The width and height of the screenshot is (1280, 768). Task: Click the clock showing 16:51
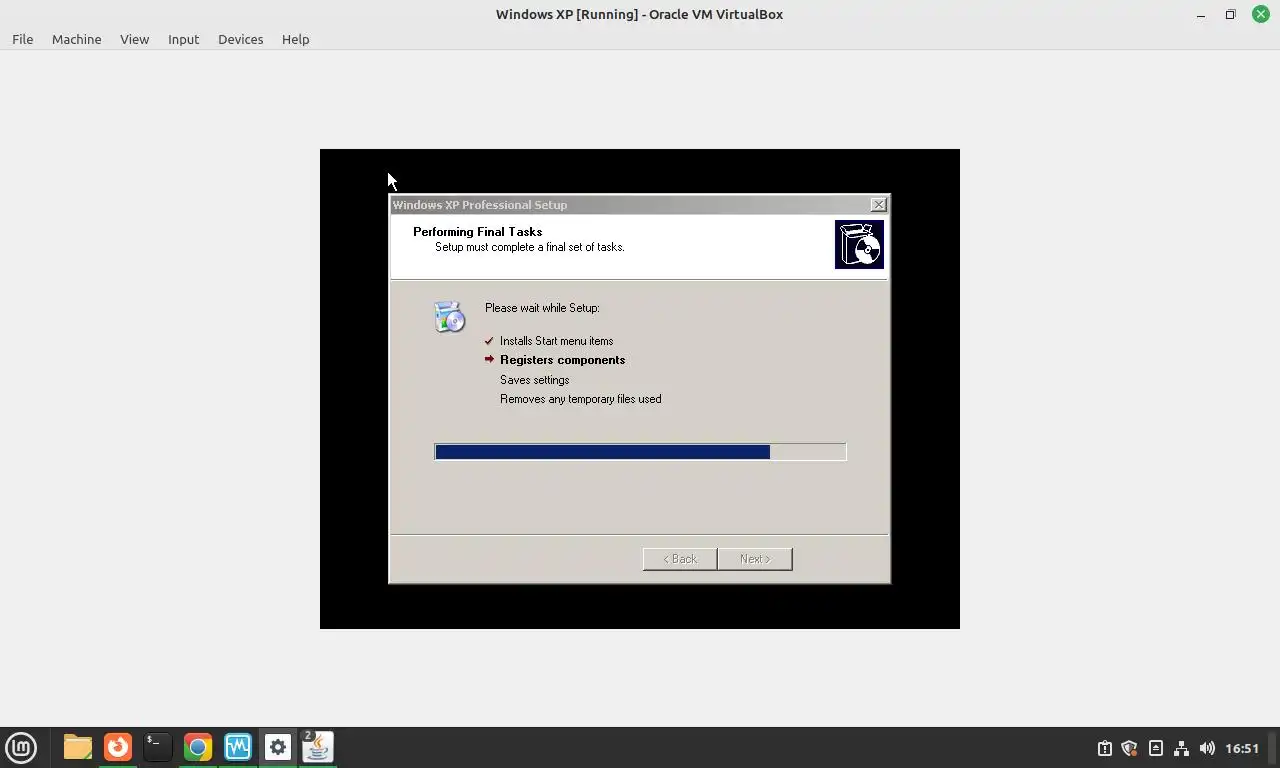click(x=1242, y=748)
